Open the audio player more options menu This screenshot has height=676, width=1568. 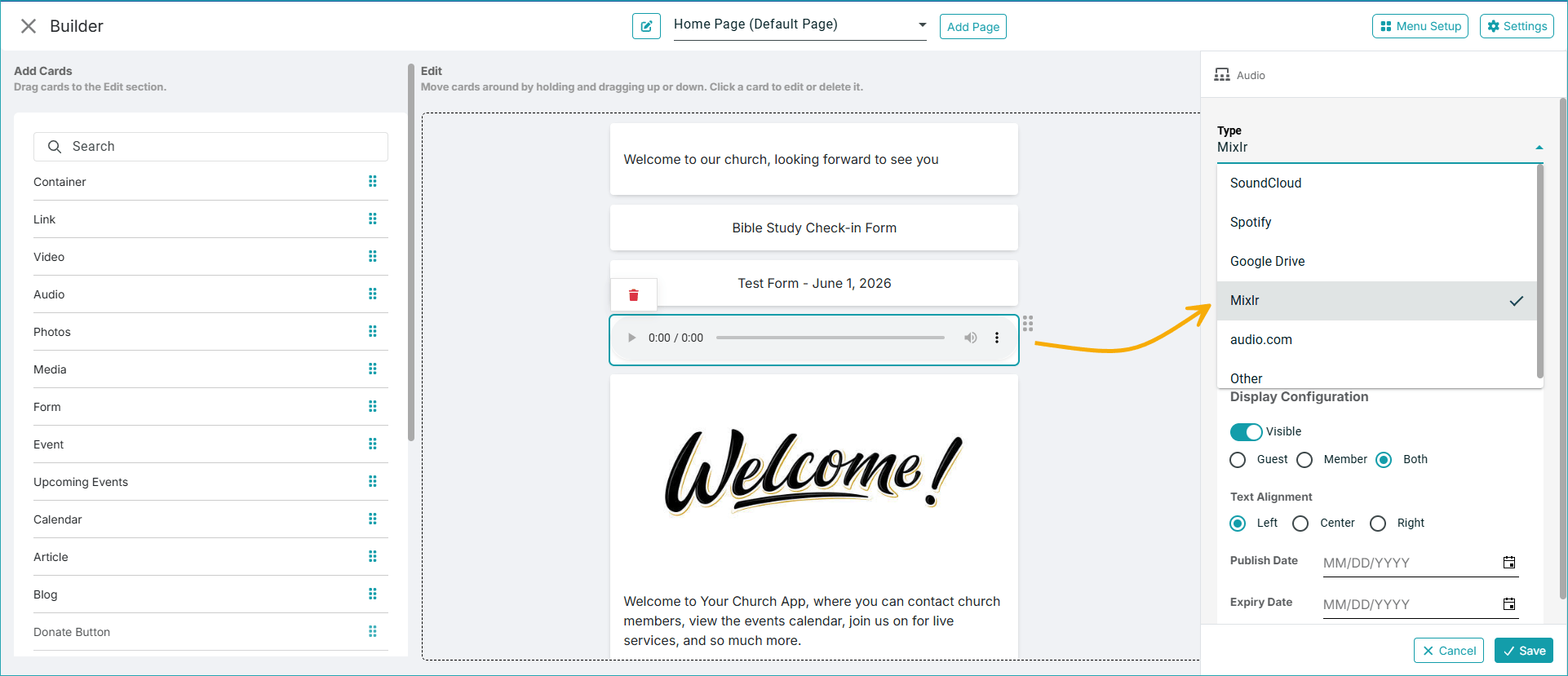pyautogui.click(x=997, y=338)
